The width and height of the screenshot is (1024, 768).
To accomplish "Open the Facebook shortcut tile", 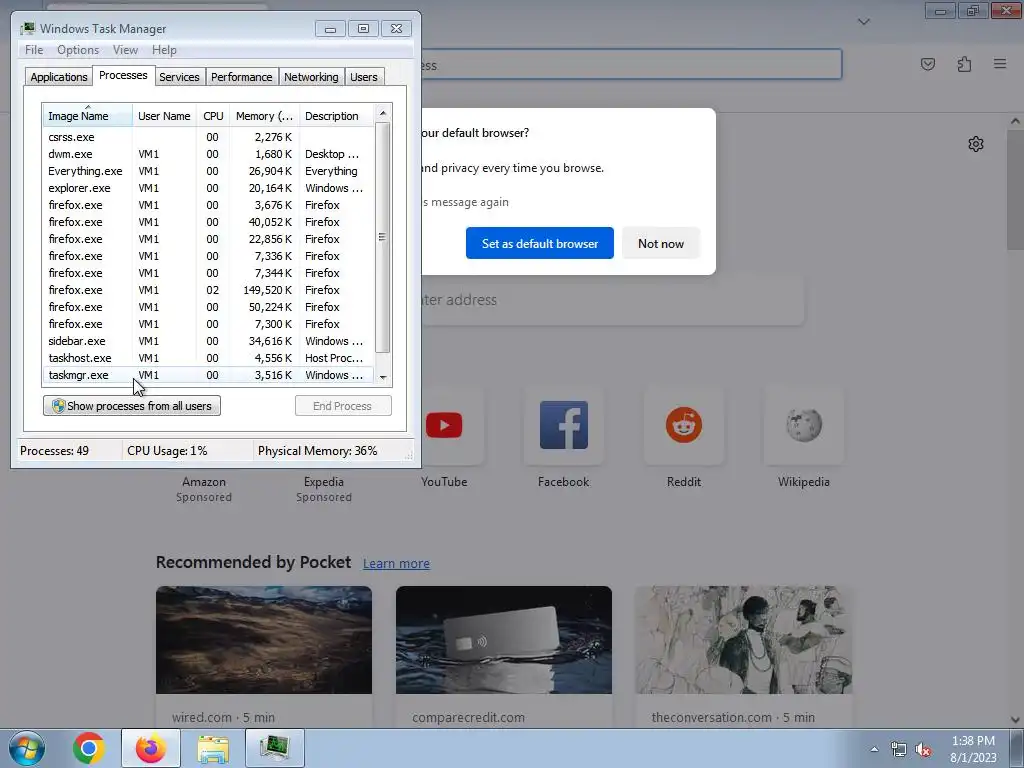I will click(x=564, y=425).
